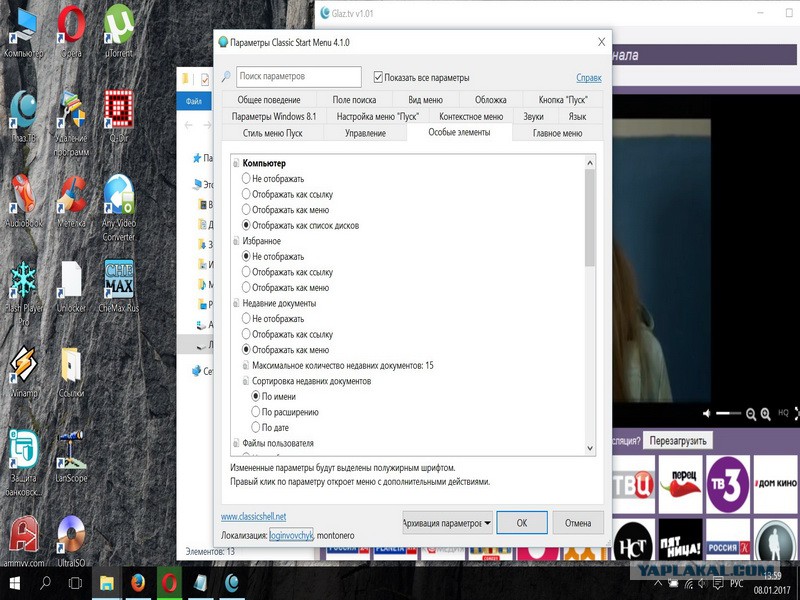Click the settings list scrollbar down arrow

(590, 448)
